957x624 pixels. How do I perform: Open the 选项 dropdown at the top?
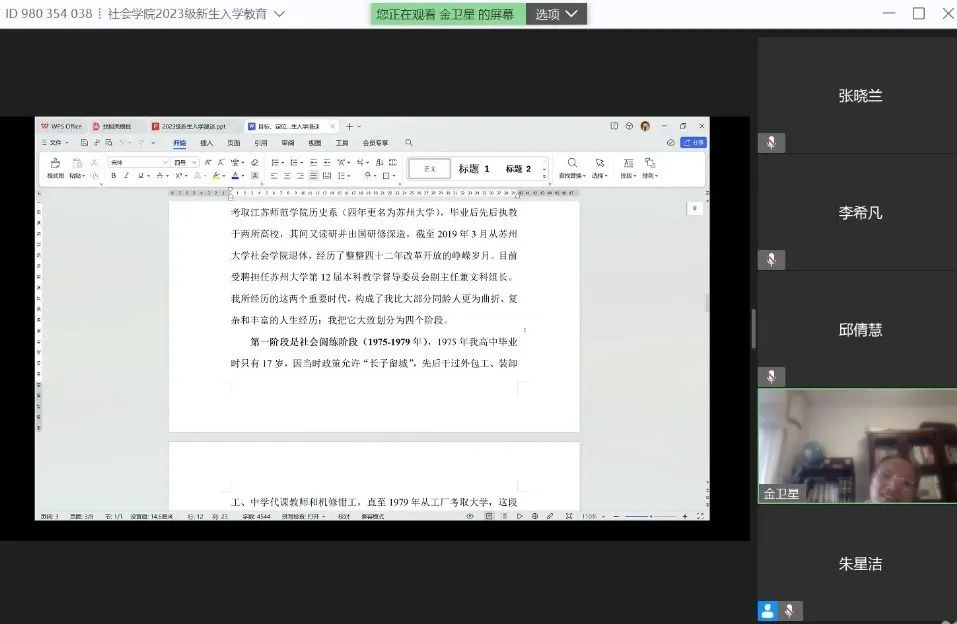point(558,14)
